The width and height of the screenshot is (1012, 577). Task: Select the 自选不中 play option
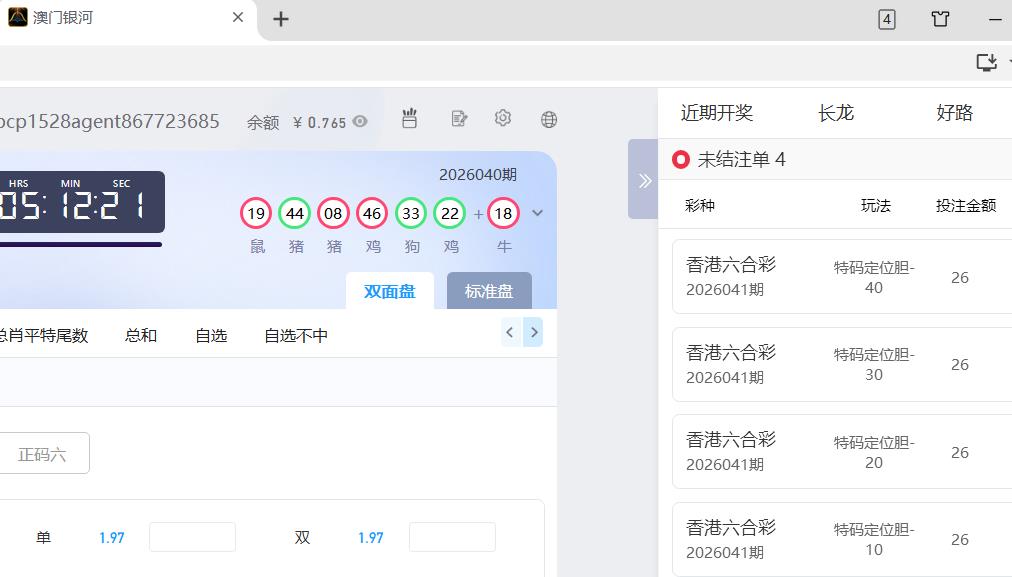tap(296, 336)
